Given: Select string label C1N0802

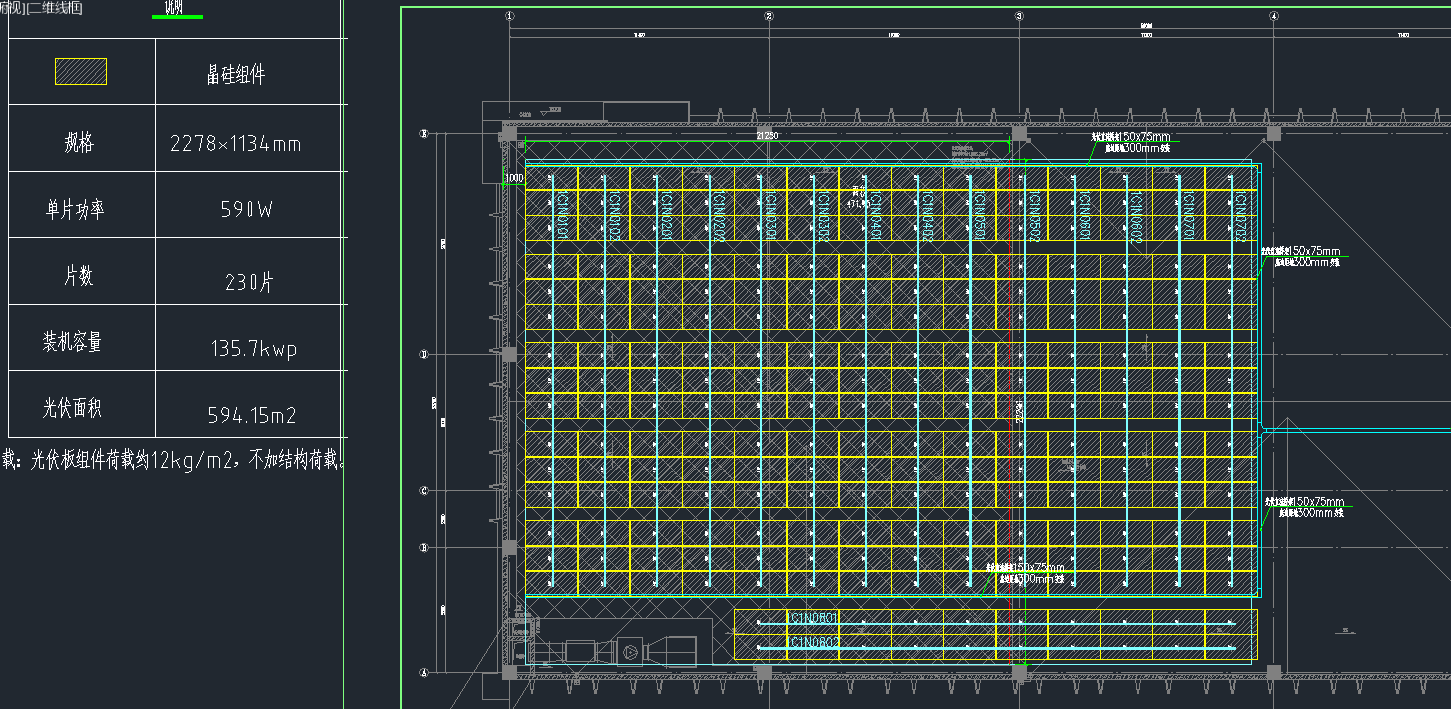Looking at the screenshot, I should (811, 642).
